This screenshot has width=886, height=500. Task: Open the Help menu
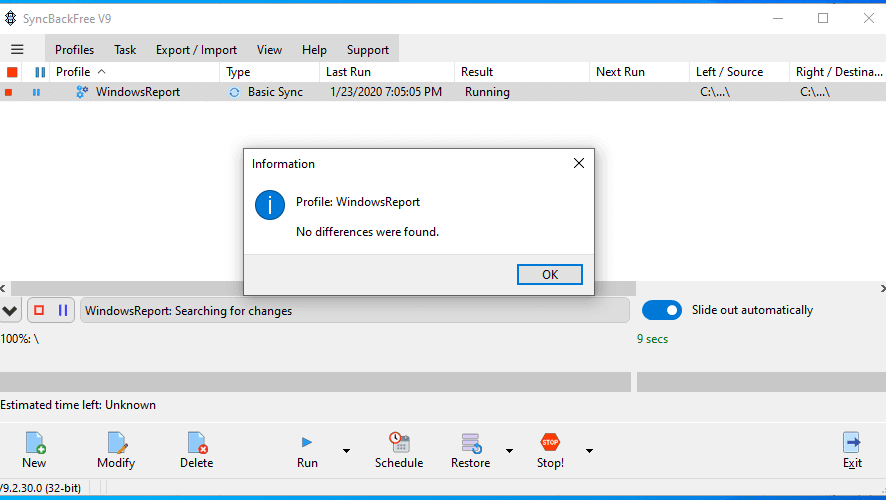pos(314,50)
